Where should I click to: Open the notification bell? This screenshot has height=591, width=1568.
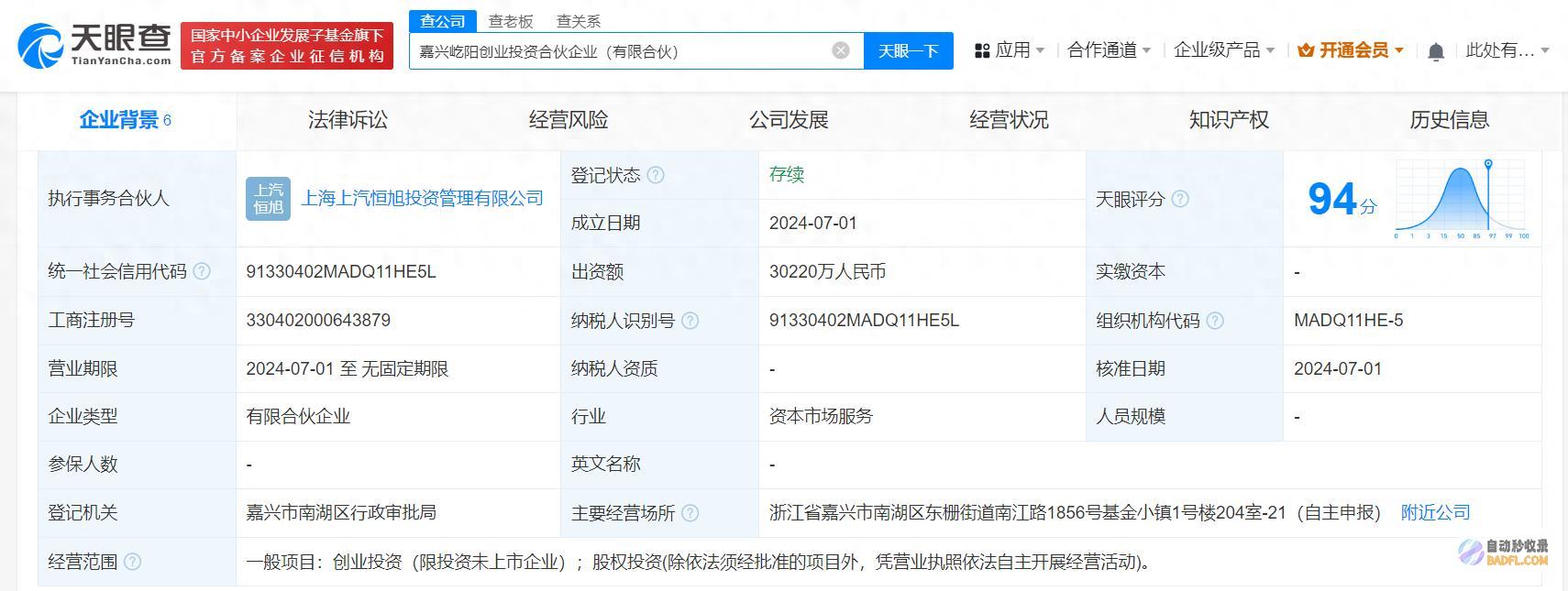point(1436,51)
